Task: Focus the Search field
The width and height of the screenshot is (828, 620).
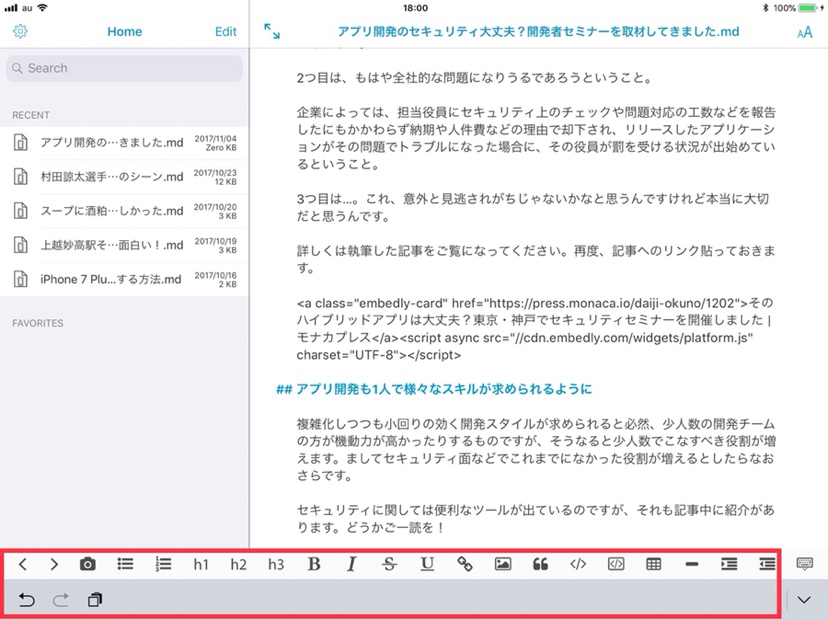Action: 125,68
